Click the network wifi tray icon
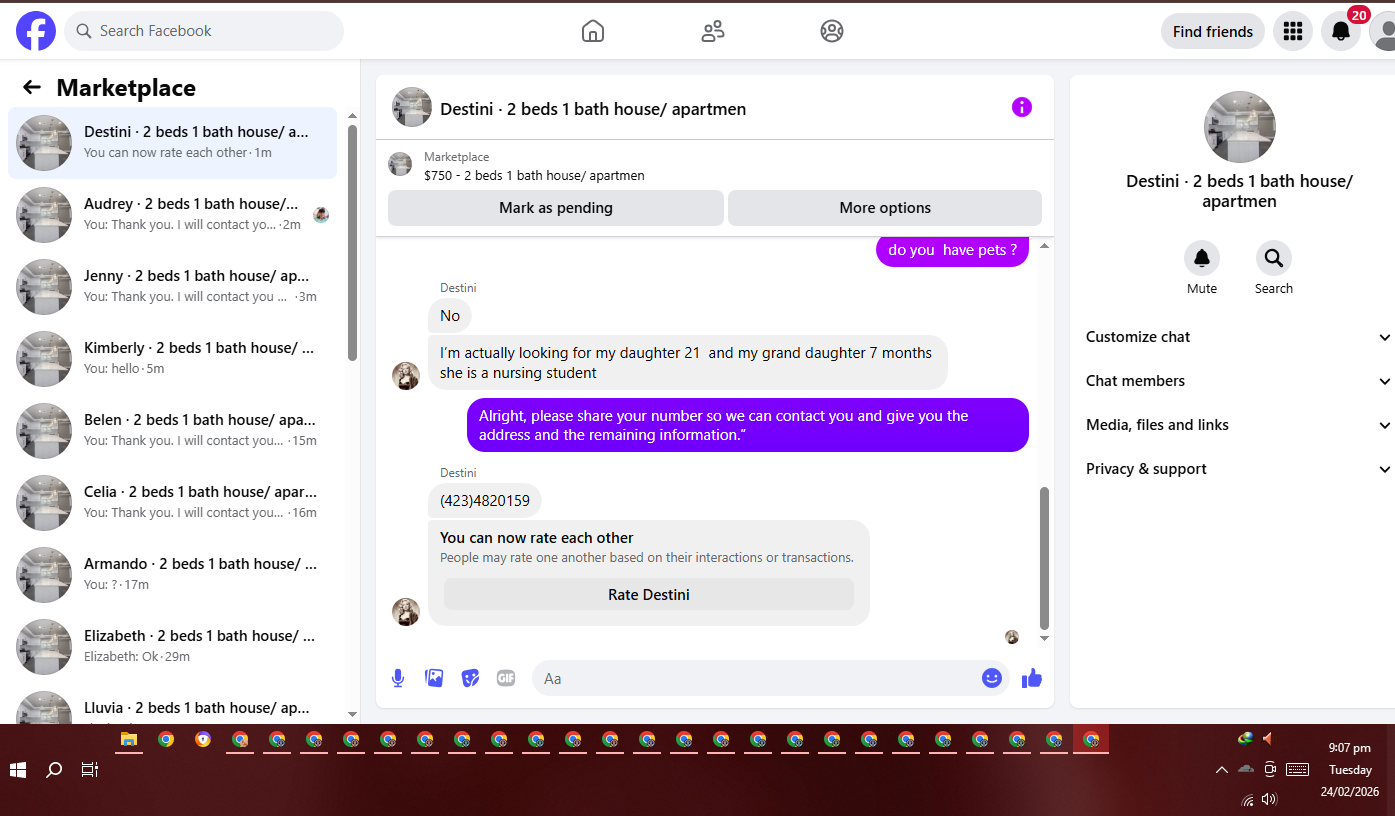This screenshot has height=816, width=1395. (x=1248, y=800)
